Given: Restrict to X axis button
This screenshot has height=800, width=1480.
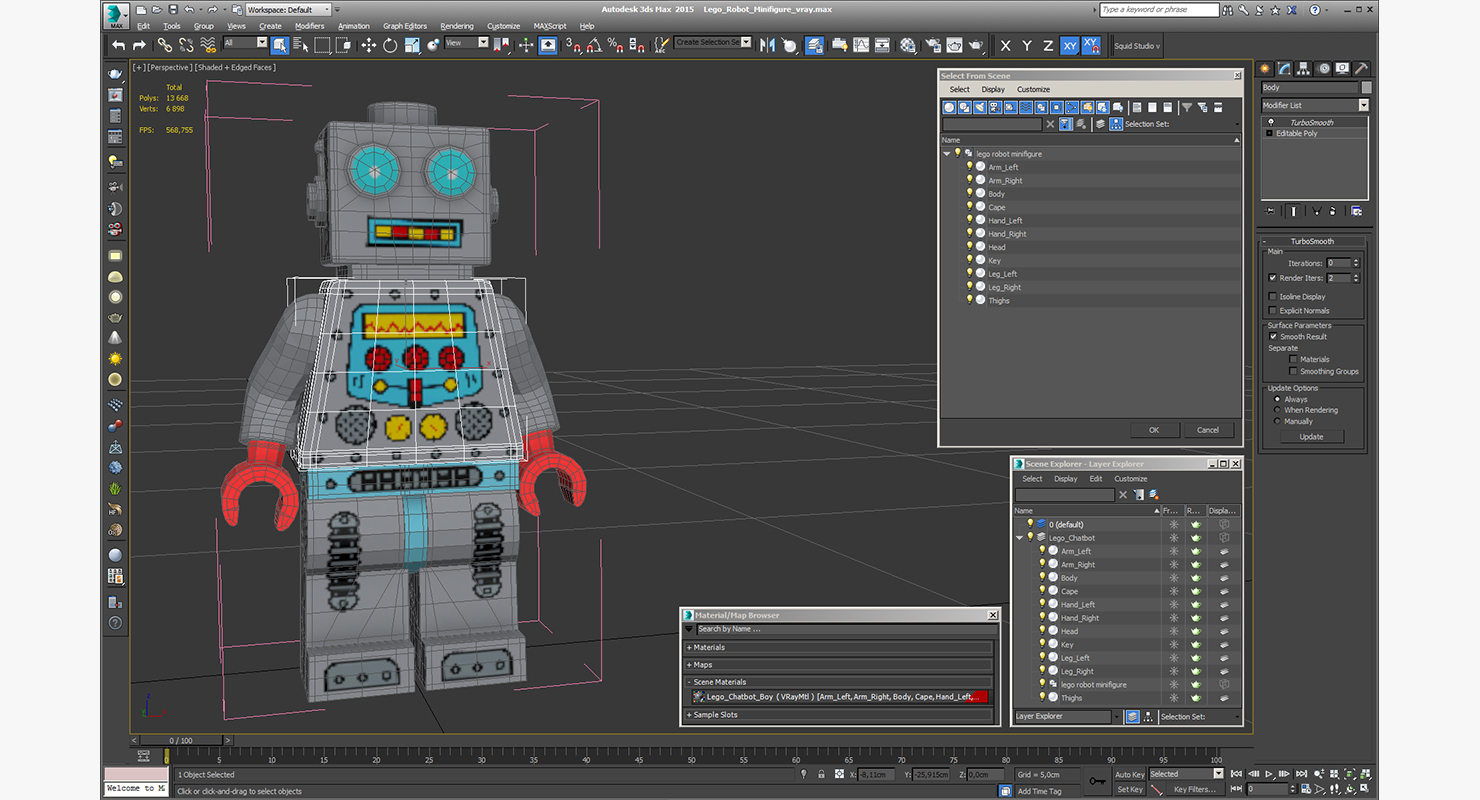Looking at the screenshot, I should click(1005, 46).
